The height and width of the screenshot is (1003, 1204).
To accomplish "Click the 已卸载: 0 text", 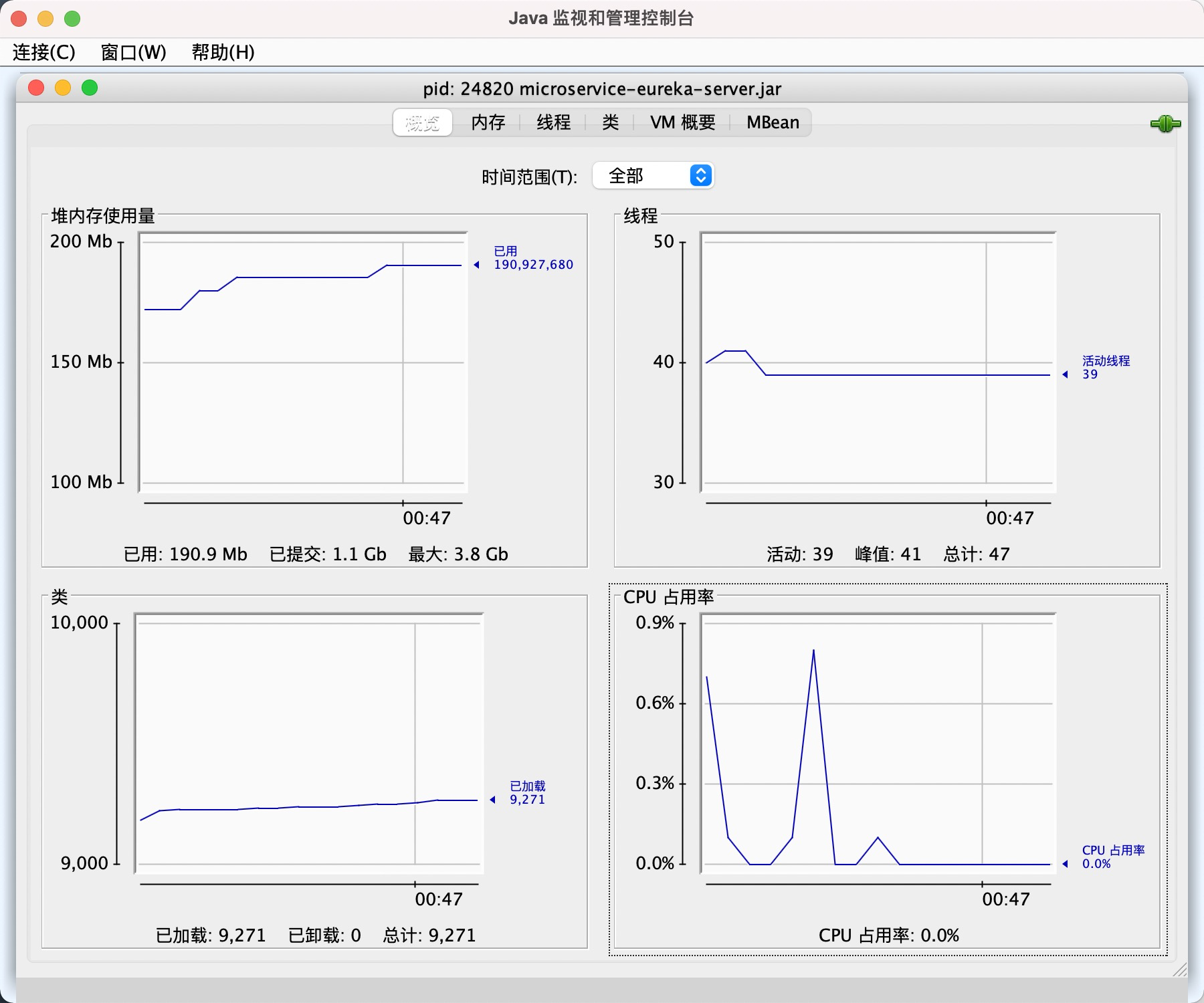I will (x=324, y=935).
